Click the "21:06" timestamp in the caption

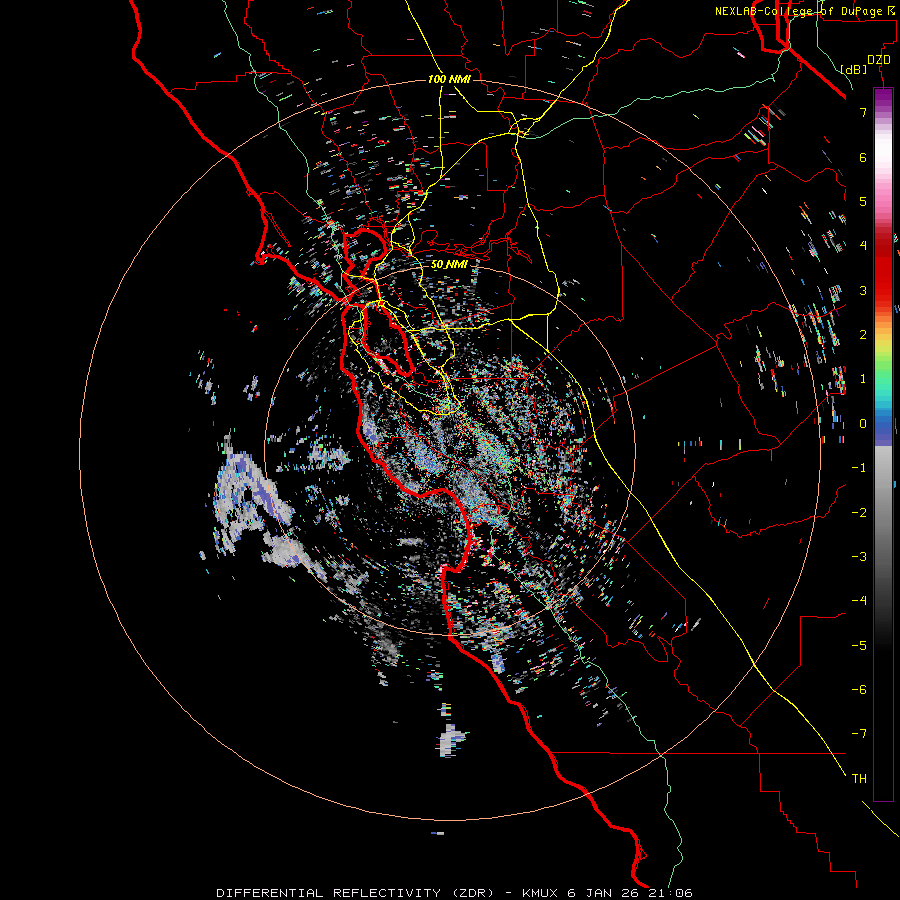[670, 893]
